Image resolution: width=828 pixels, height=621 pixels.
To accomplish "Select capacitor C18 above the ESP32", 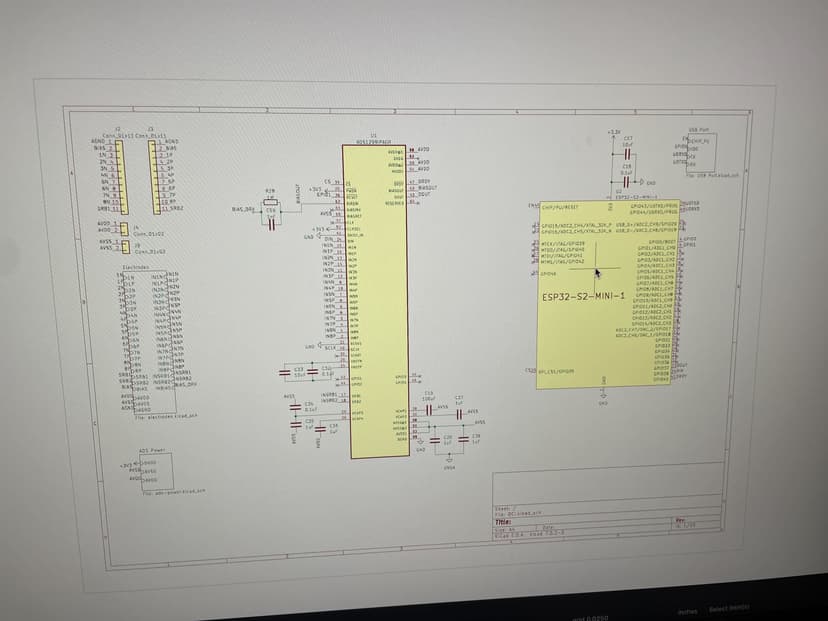I will [626, 180].
